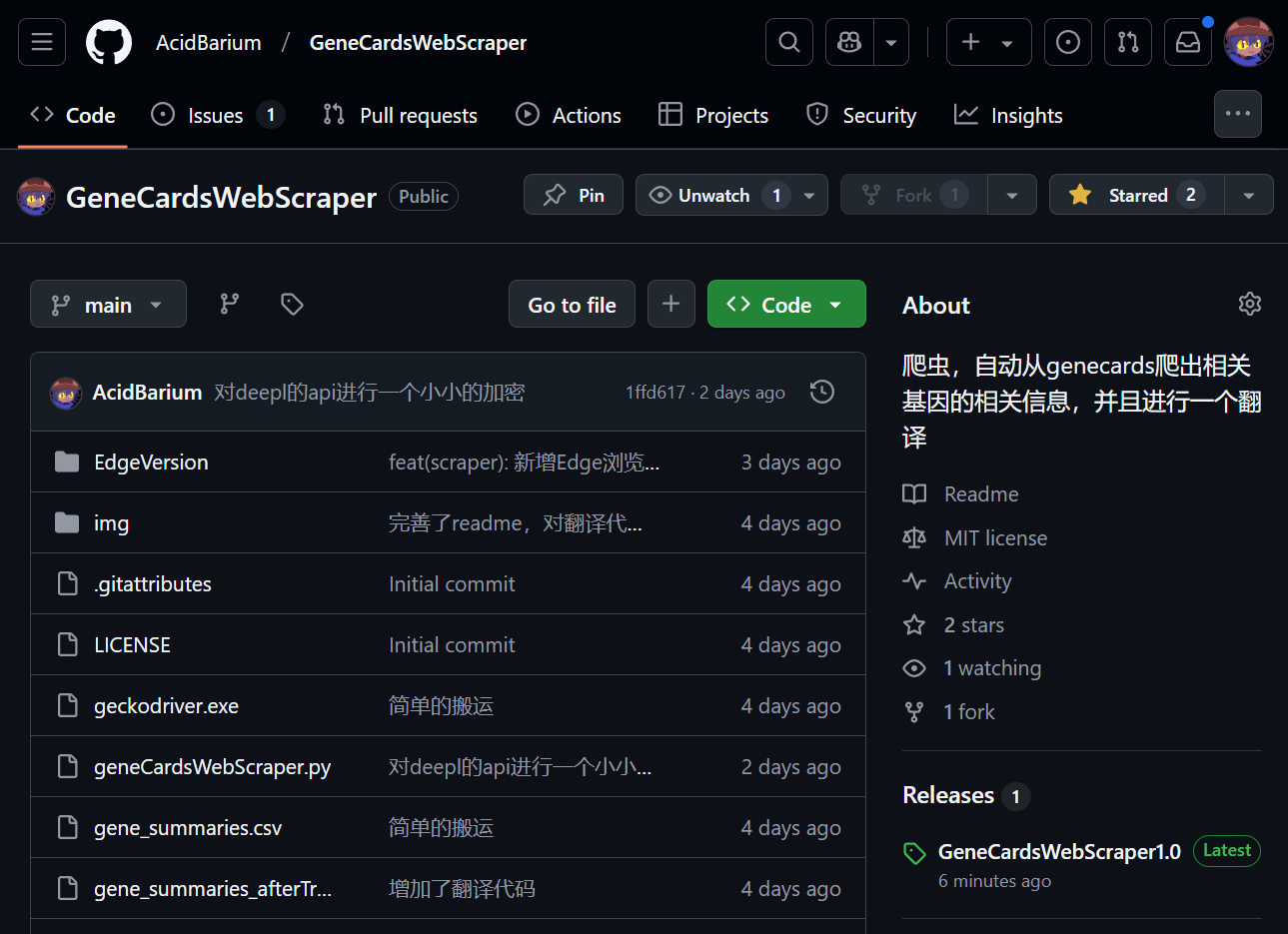1288x934 pixels.
Task: Open Copilot chat icon
Action: pyautogui.click(x=849, y=42)
